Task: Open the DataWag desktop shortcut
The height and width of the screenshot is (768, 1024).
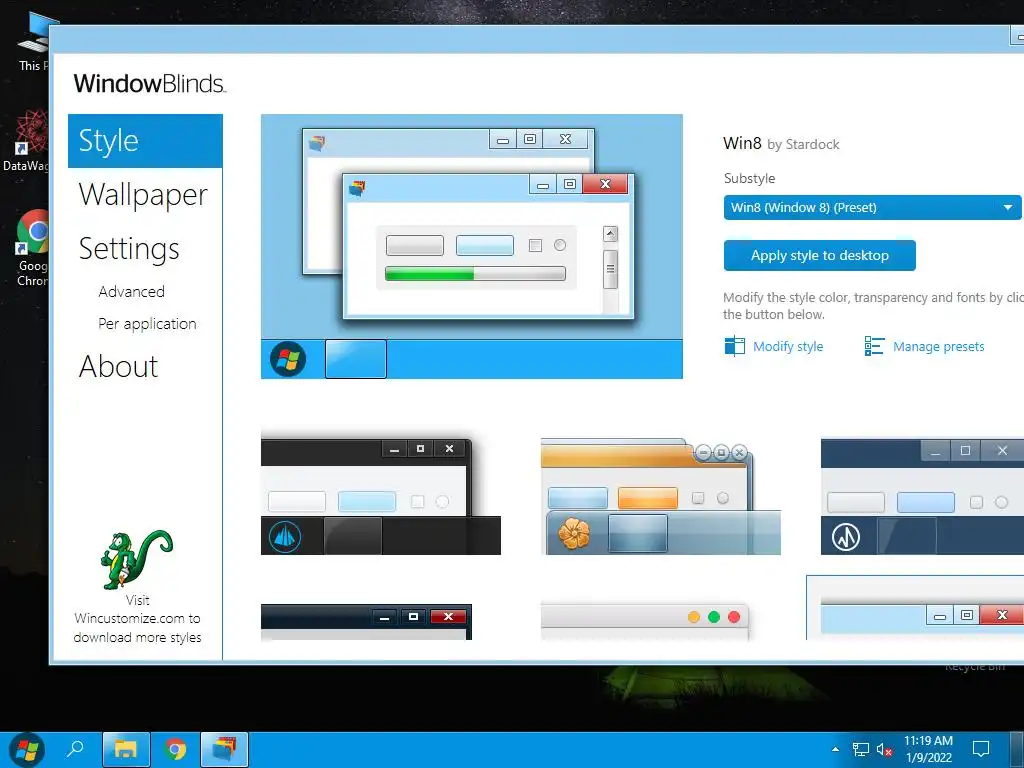Action: click(x=27, y=140)
